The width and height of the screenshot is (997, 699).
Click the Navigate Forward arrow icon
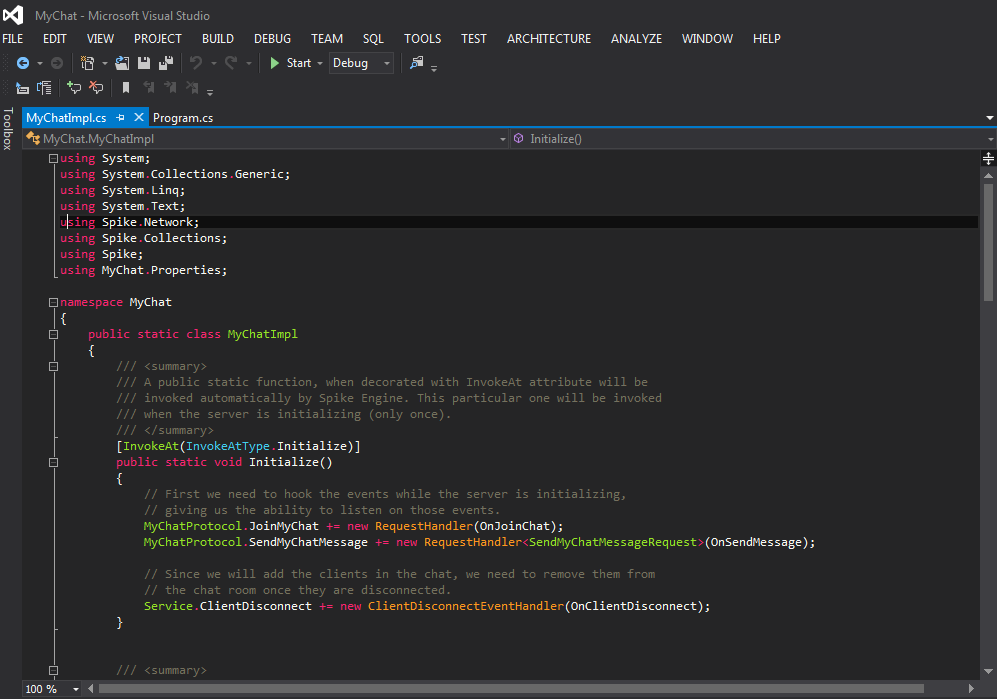[x=57, y=62]
